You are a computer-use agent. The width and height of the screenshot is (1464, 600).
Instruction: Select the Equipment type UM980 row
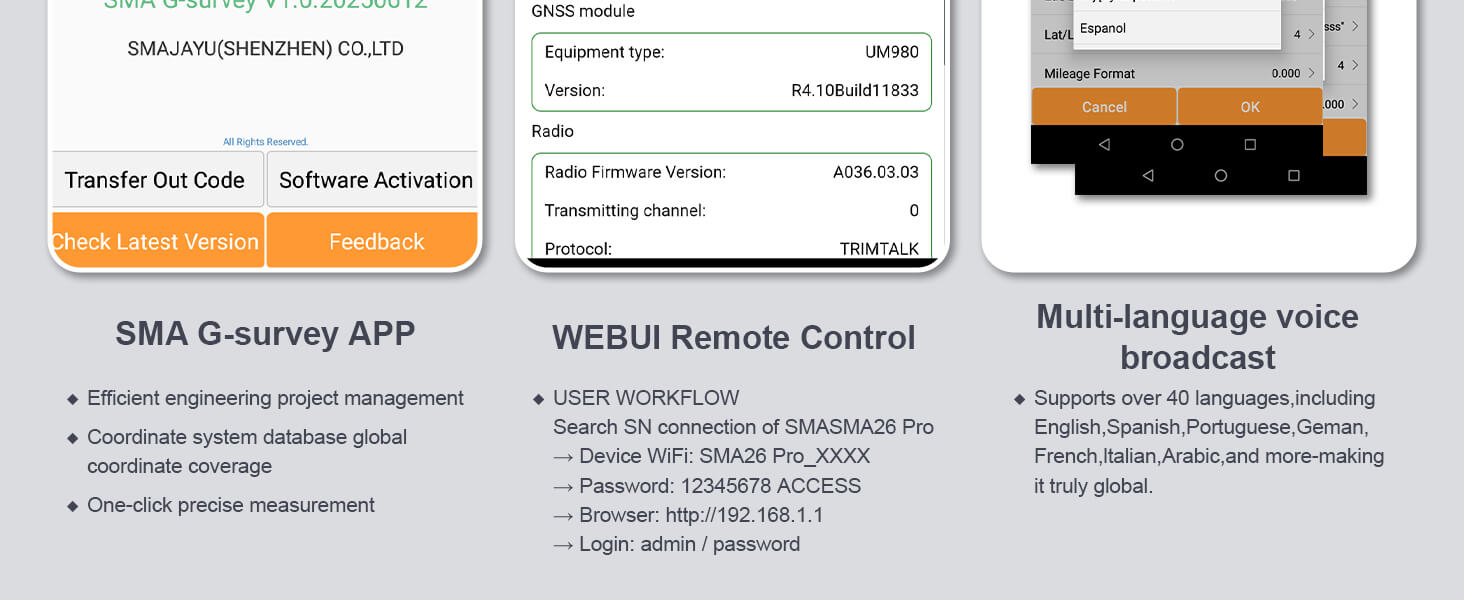click(732, 52)
